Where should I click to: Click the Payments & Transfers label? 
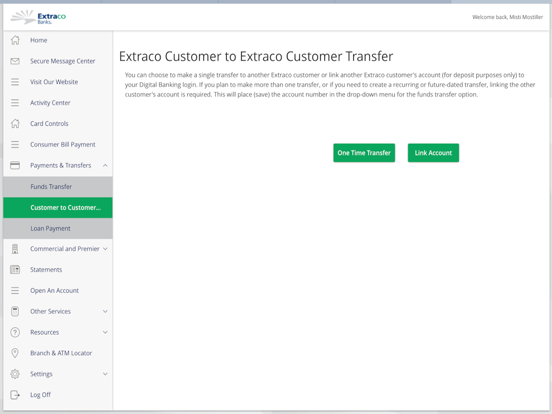click(x=61, y=165)
